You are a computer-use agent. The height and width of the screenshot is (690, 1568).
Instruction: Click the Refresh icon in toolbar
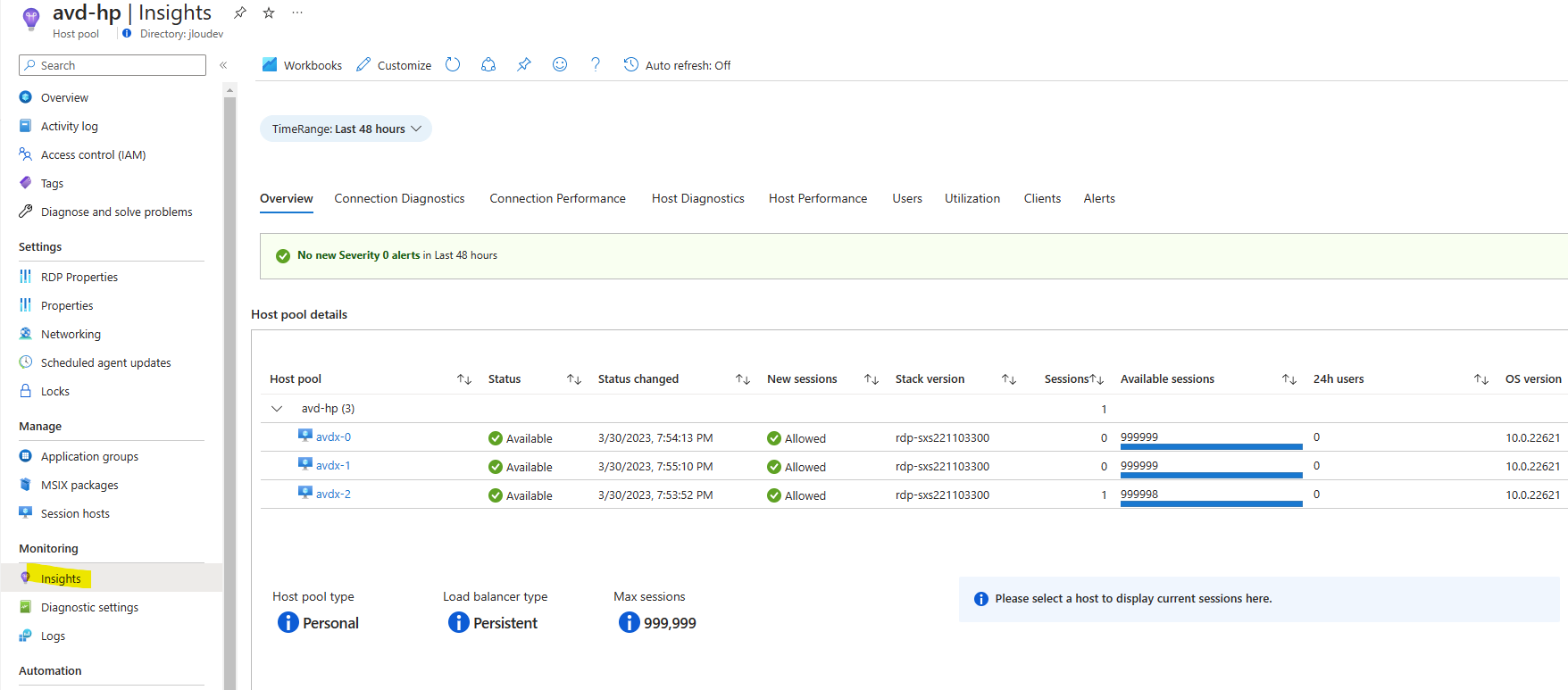(453, 64)
